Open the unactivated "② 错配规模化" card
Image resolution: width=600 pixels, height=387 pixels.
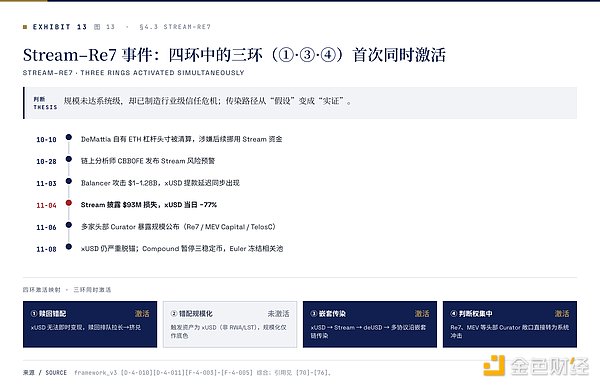pos(230,324)
